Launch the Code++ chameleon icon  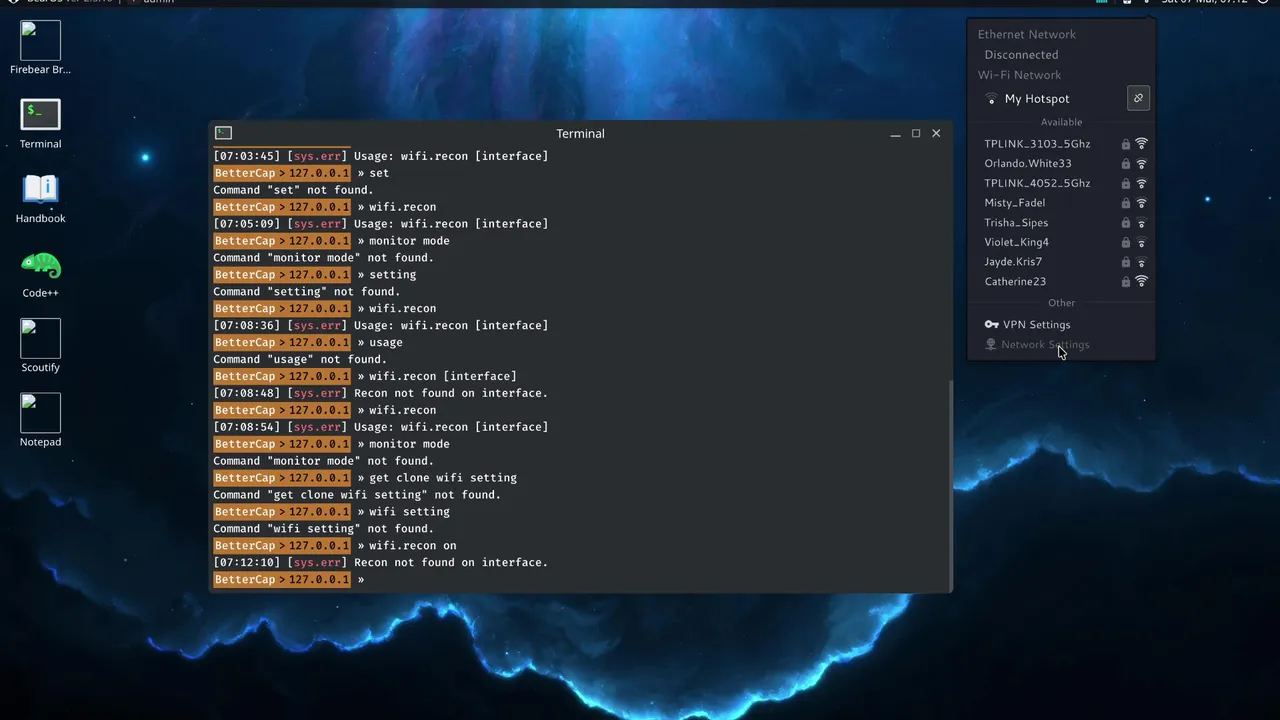40,273
